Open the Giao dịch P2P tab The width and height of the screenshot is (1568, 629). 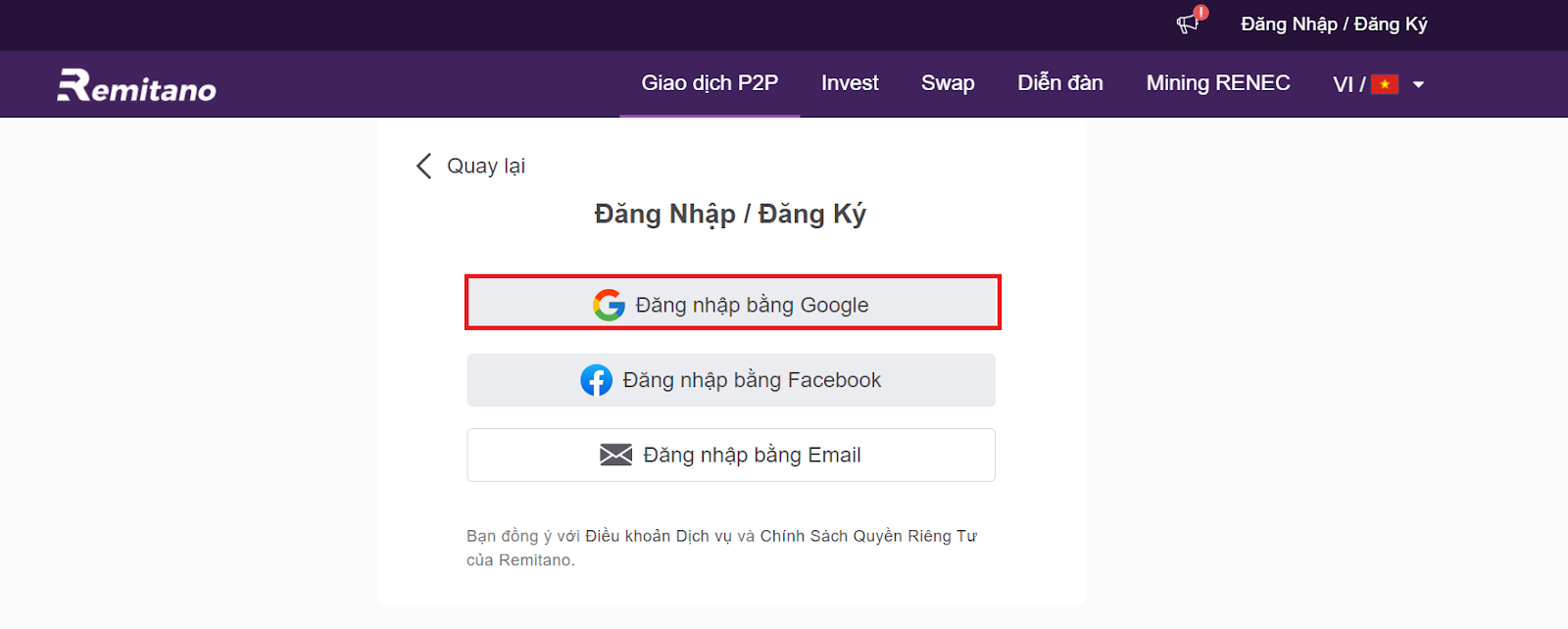pos(710,83)
